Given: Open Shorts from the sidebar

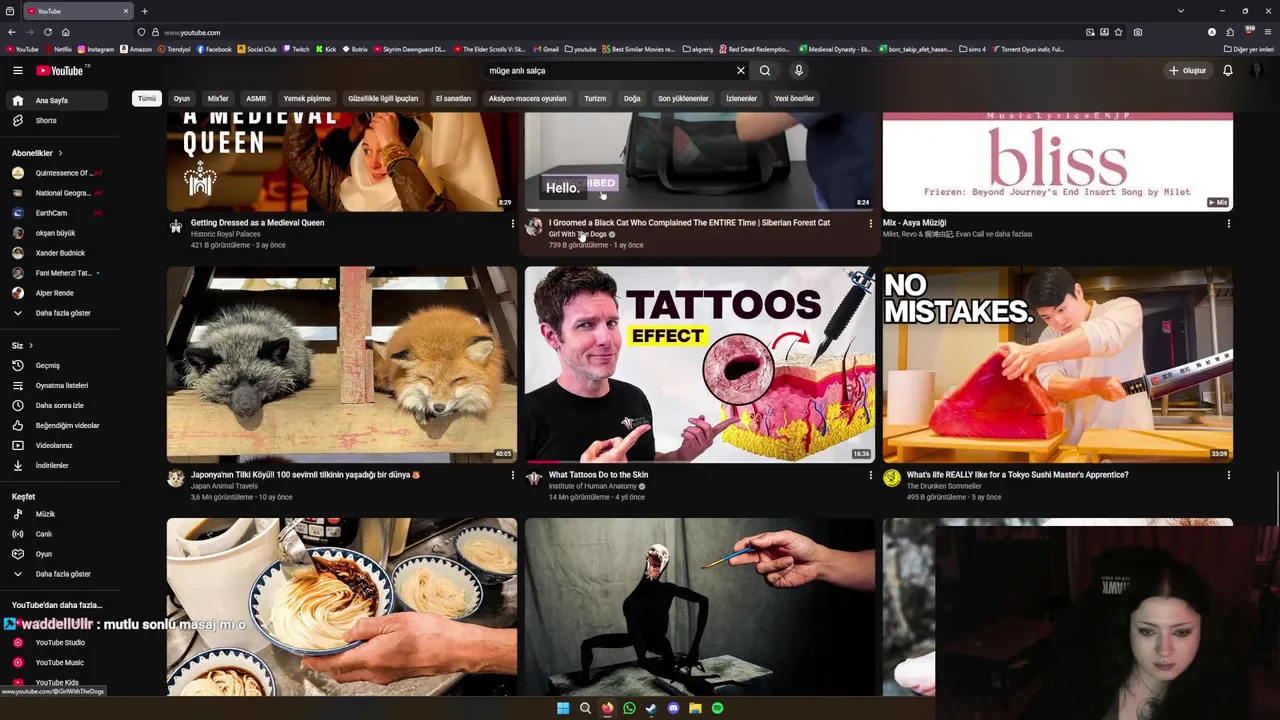Looking at the screenshot, I should [x=56, y=120].
